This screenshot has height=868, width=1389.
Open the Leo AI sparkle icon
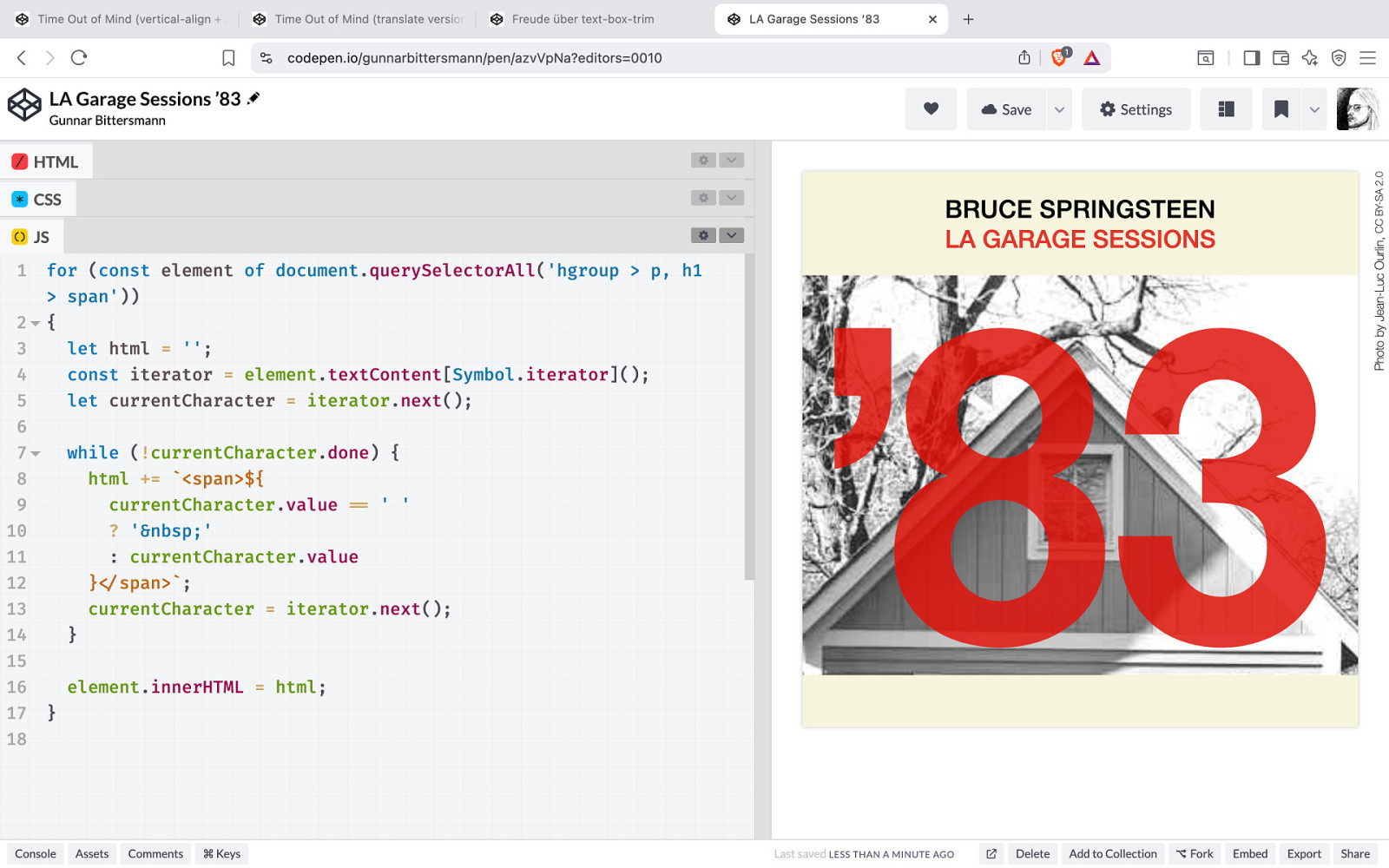tap(1310, 58)
